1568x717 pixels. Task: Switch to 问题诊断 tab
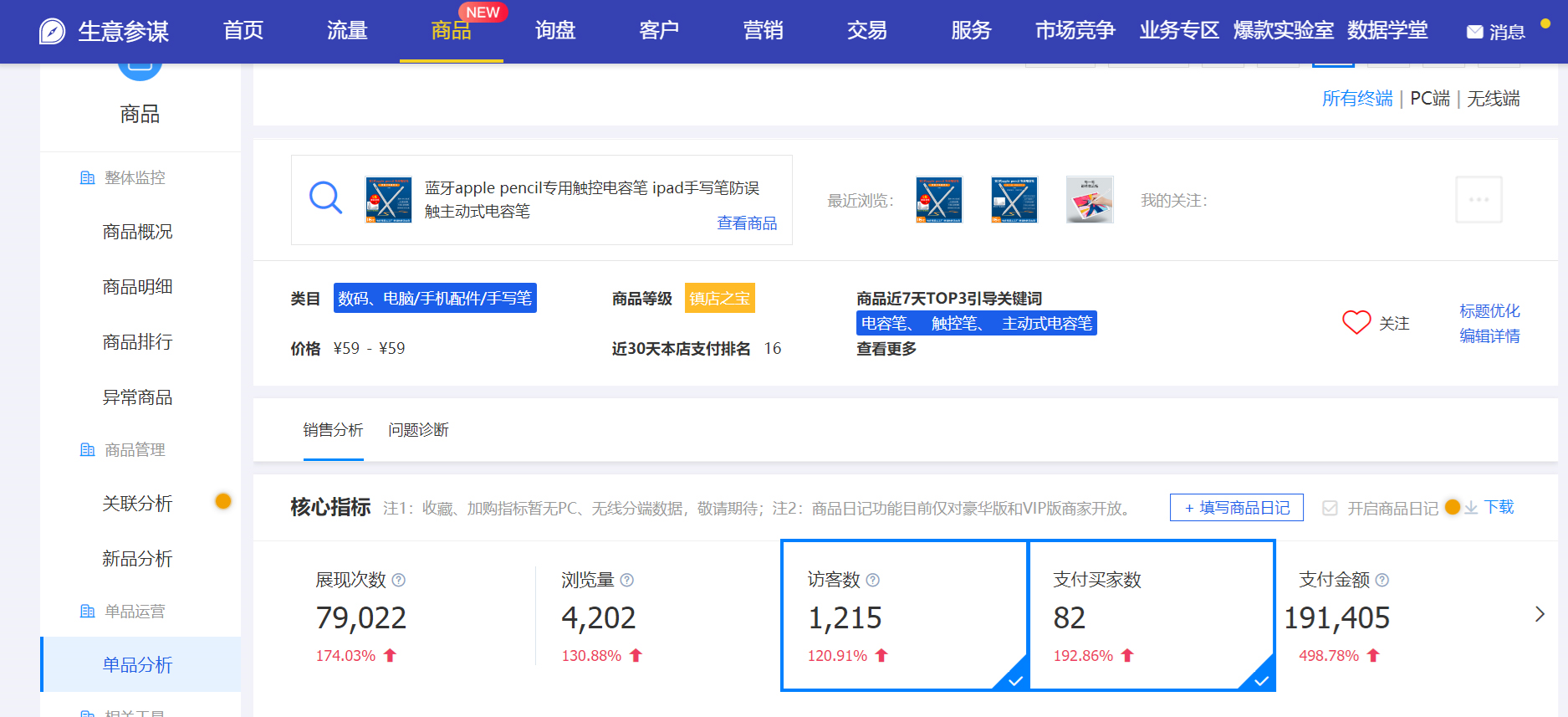(418, 430)
